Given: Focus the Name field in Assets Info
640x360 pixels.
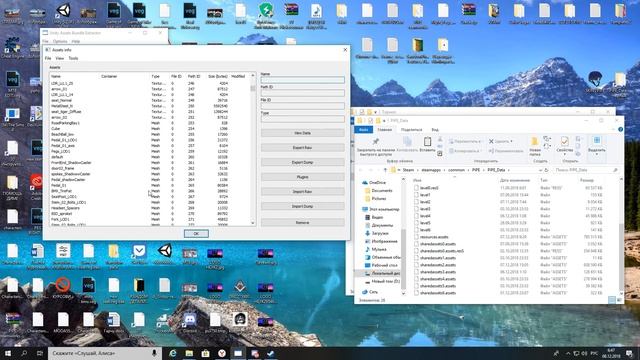Looking at the screenshot, I should point(302,80).
